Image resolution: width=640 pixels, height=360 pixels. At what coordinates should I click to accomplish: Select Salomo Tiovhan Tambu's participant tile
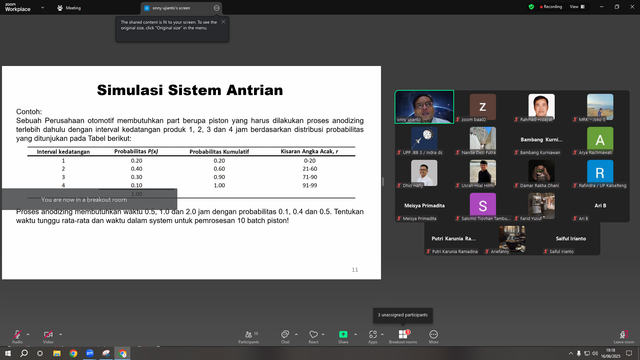coord(483,206)
